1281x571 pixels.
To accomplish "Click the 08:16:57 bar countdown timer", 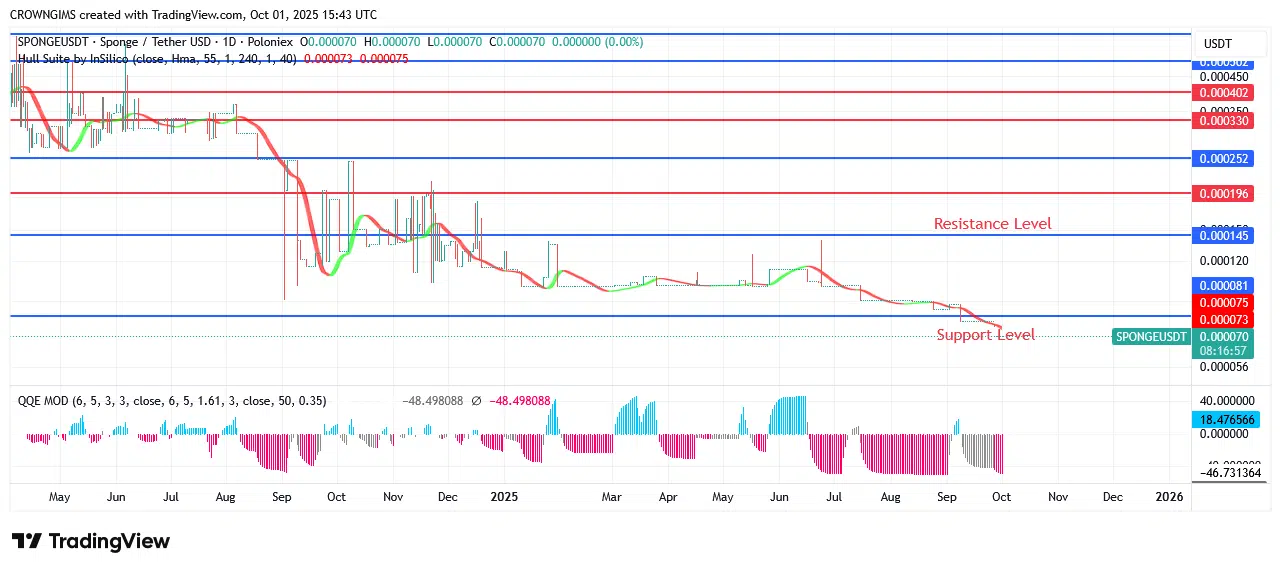I will click(1224, 351).
